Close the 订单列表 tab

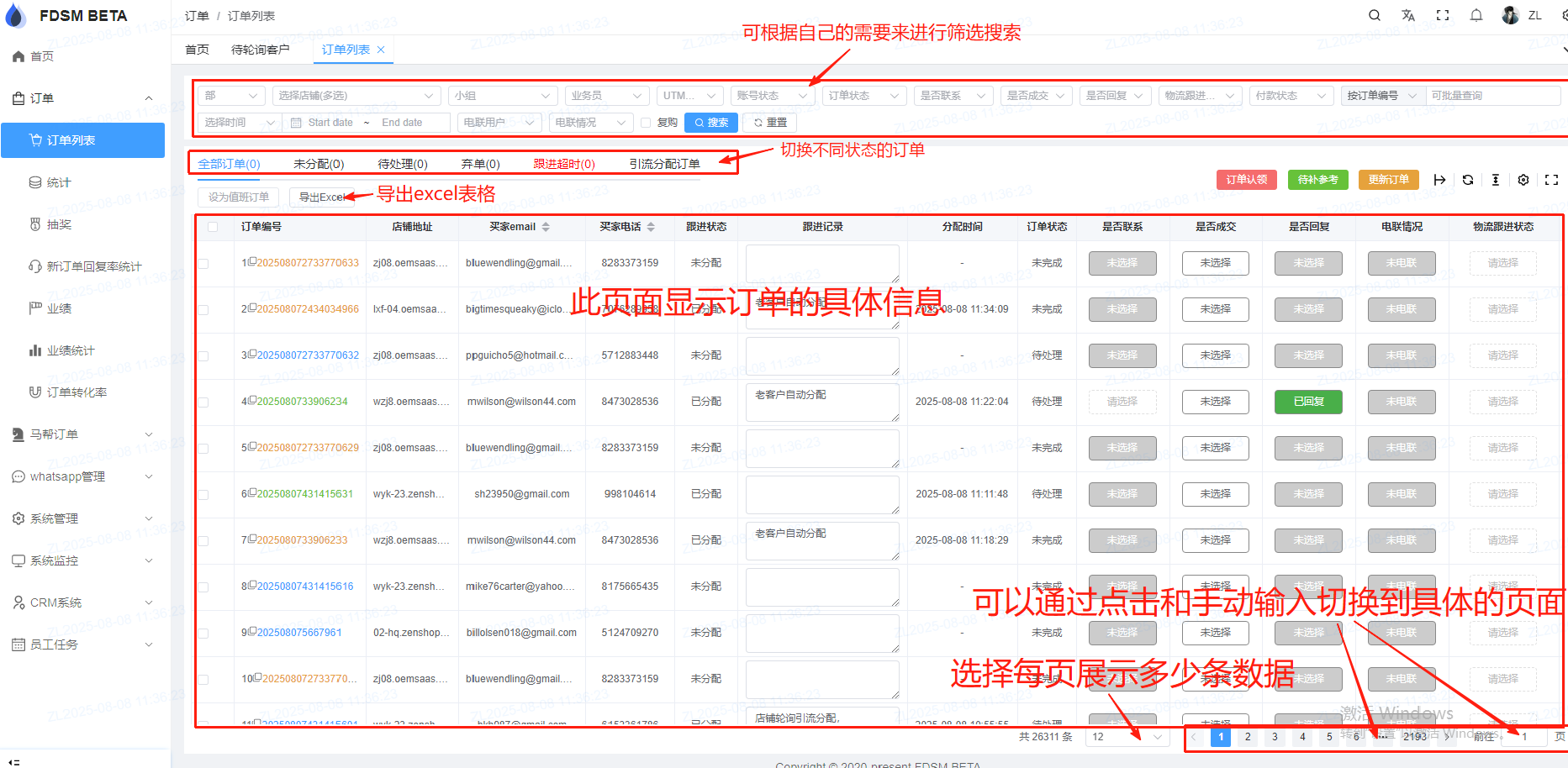point(381,50)
